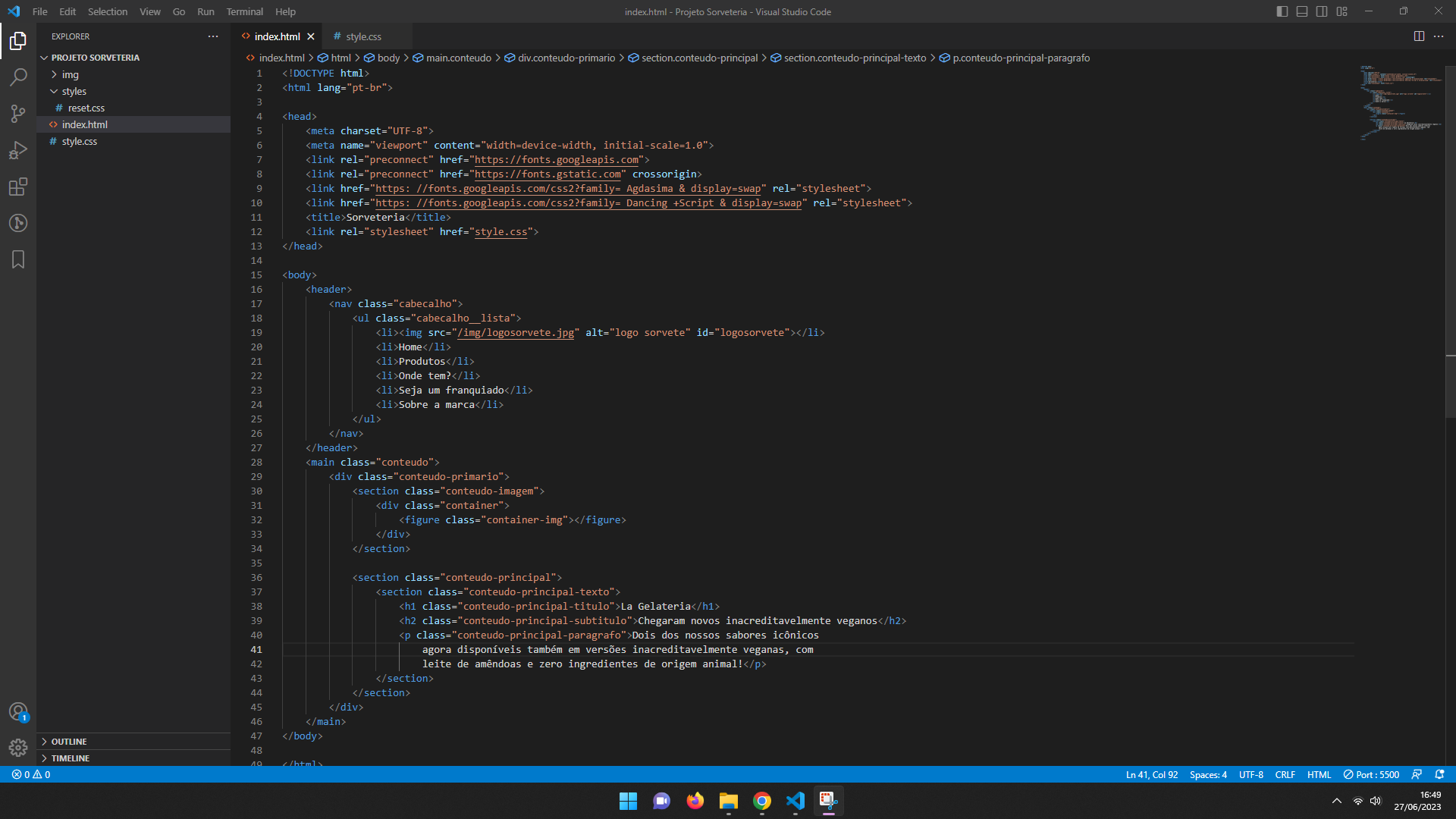Image resolution: width=1456 pixels, height=819 pixels.
Task: Expand the OUTLINE section
Action: click(133, 741)
